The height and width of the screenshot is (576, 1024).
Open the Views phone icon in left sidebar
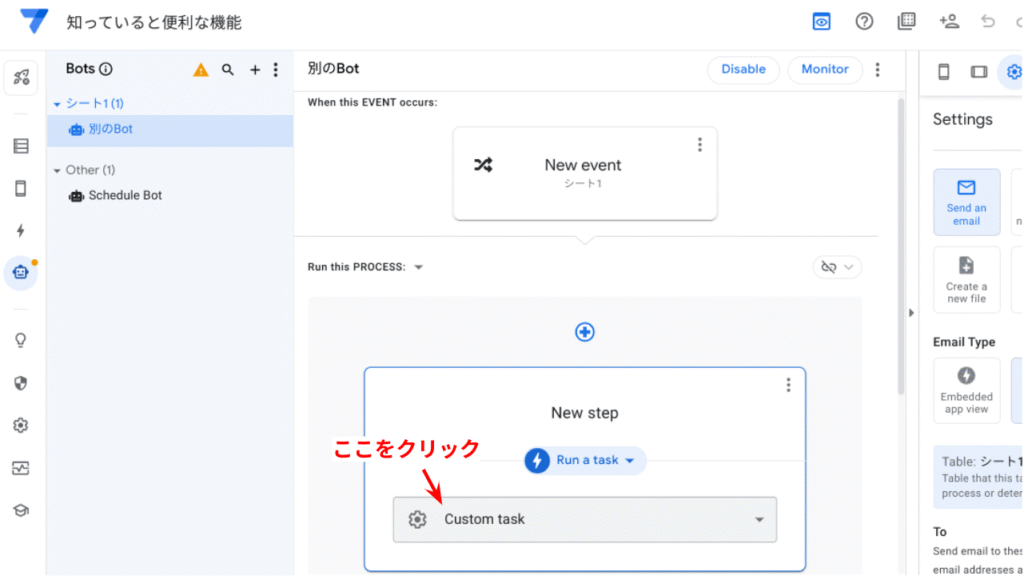pos(21,188)
